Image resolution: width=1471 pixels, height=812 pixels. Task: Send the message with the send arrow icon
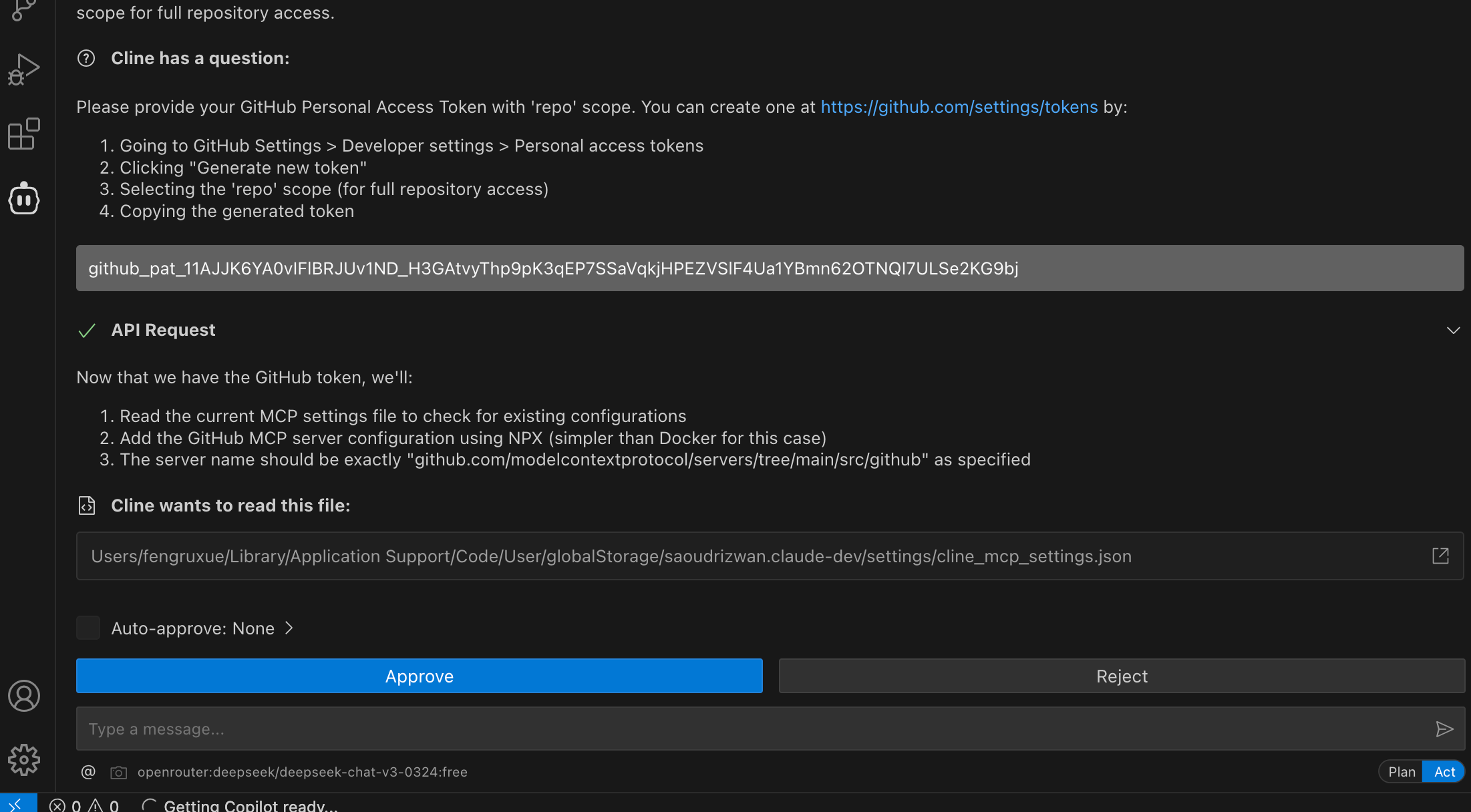[x=1444, y=729]
